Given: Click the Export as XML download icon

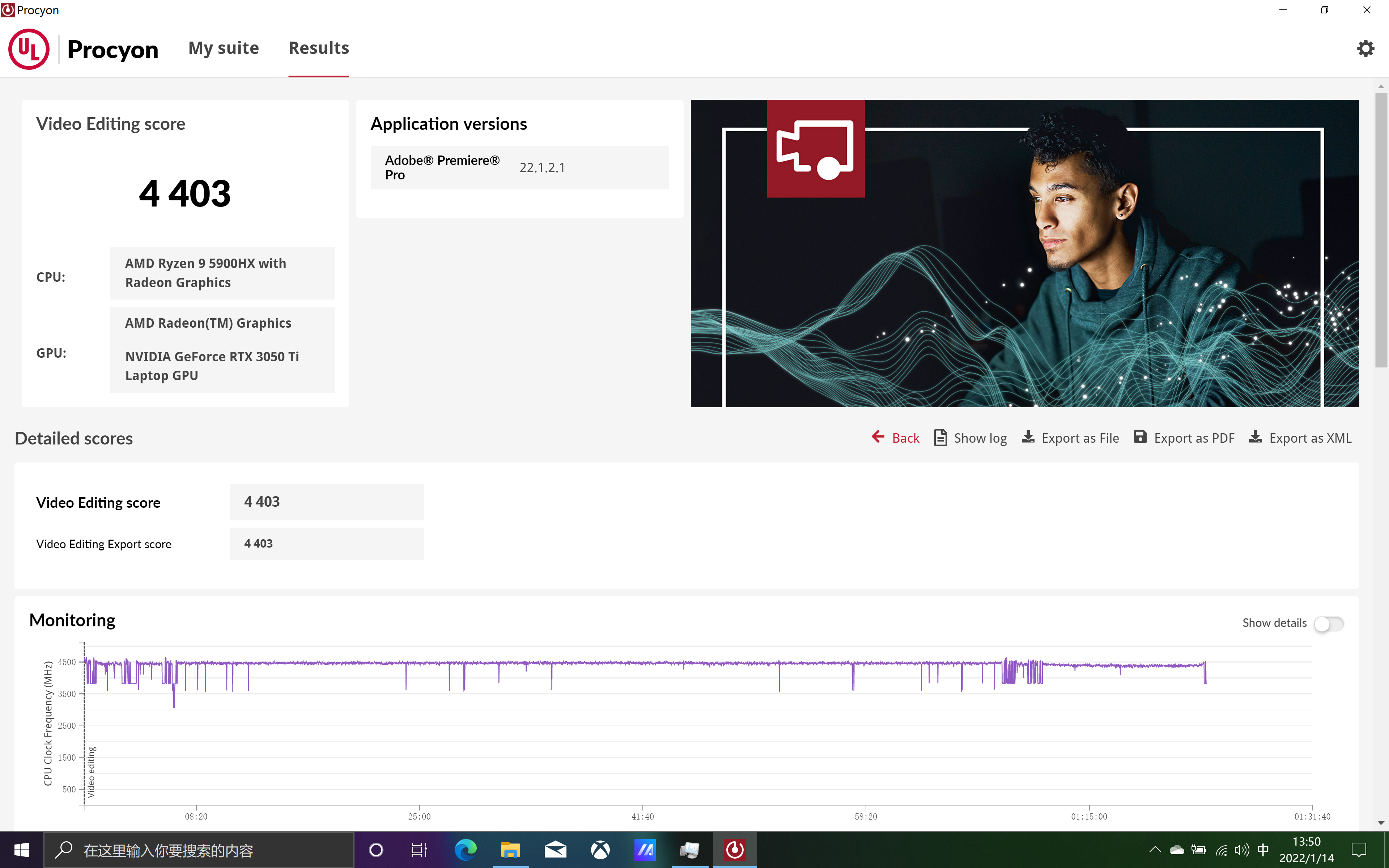Looking at the screenshot, I should pos(1255,438).
